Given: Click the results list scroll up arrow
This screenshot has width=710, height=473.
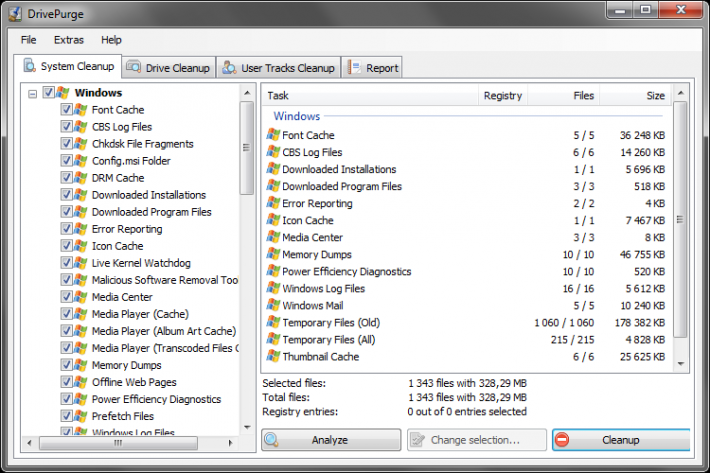Looking at the screenshot, I should click(681, 93).
